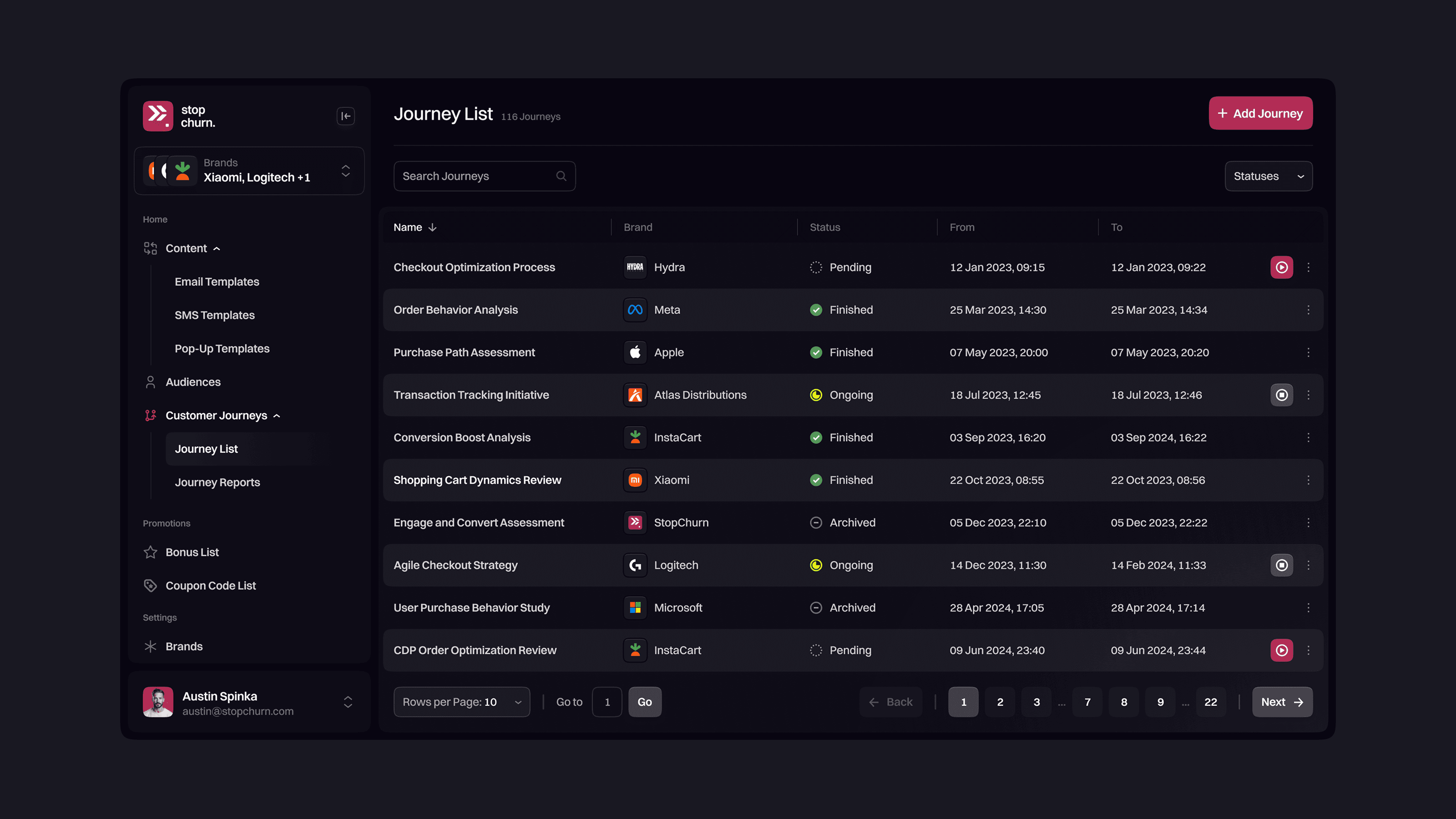Viewport: 1456px width, 819px height.
Task: Click the Apple brand icon in Purchase Path Assessment row
Action: pos(635,352)
